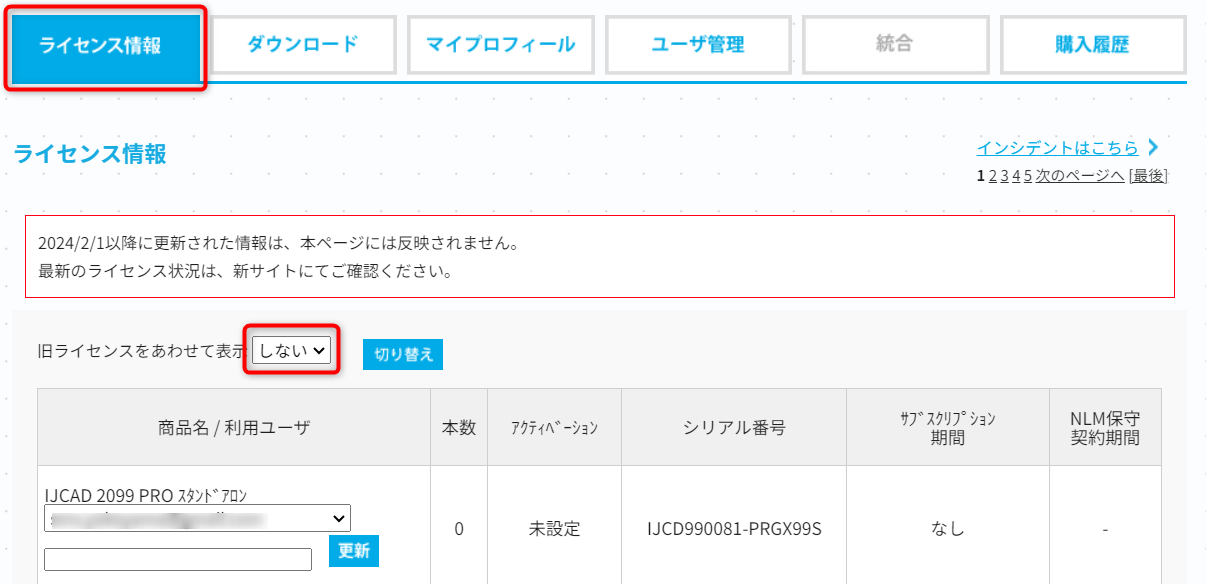Click the chevron arrow beside the incident link
The width and height of the screenshot is (1206, 584).
tap(1153, 148)
